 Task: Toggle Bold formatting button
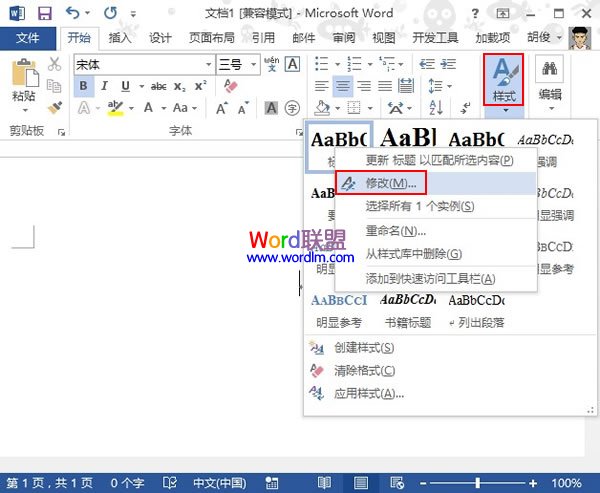(x=84, y=86)
